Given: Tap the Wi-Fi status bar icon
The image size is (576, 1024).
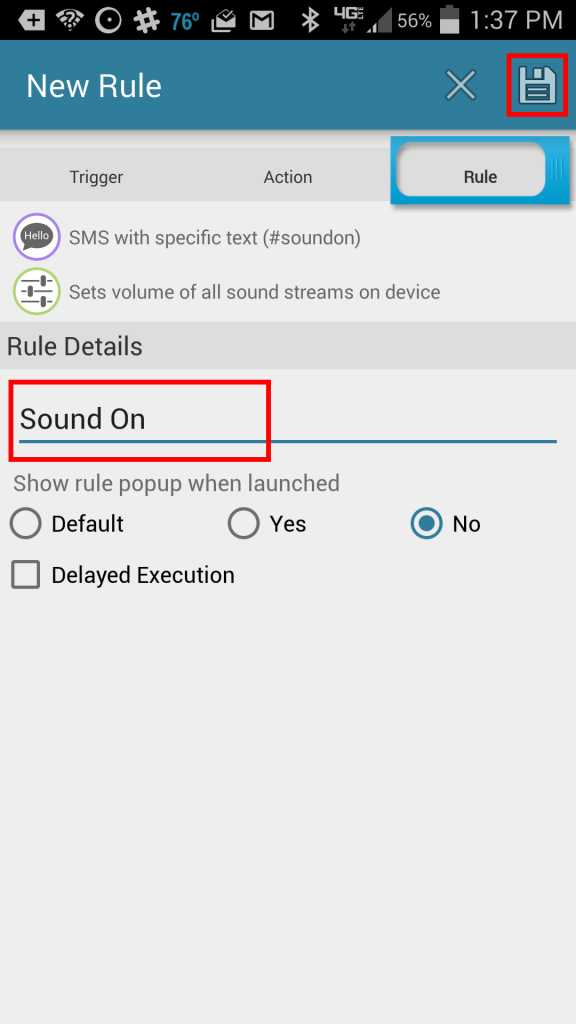Looking at the screenshot, I should point(71,20).
